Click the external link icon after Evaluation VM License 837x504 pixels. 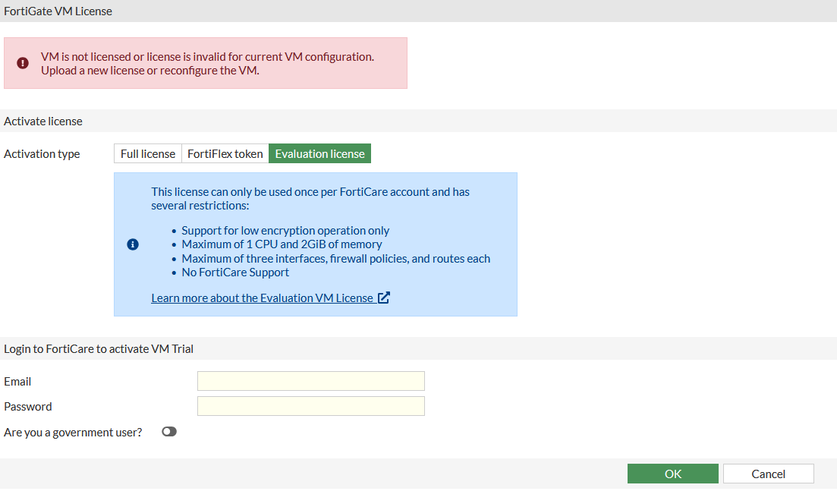[384, 297]
